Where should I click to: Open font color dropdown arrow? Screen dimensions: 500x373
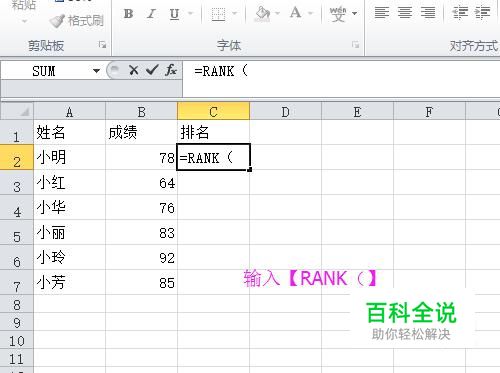coord(311,14)
